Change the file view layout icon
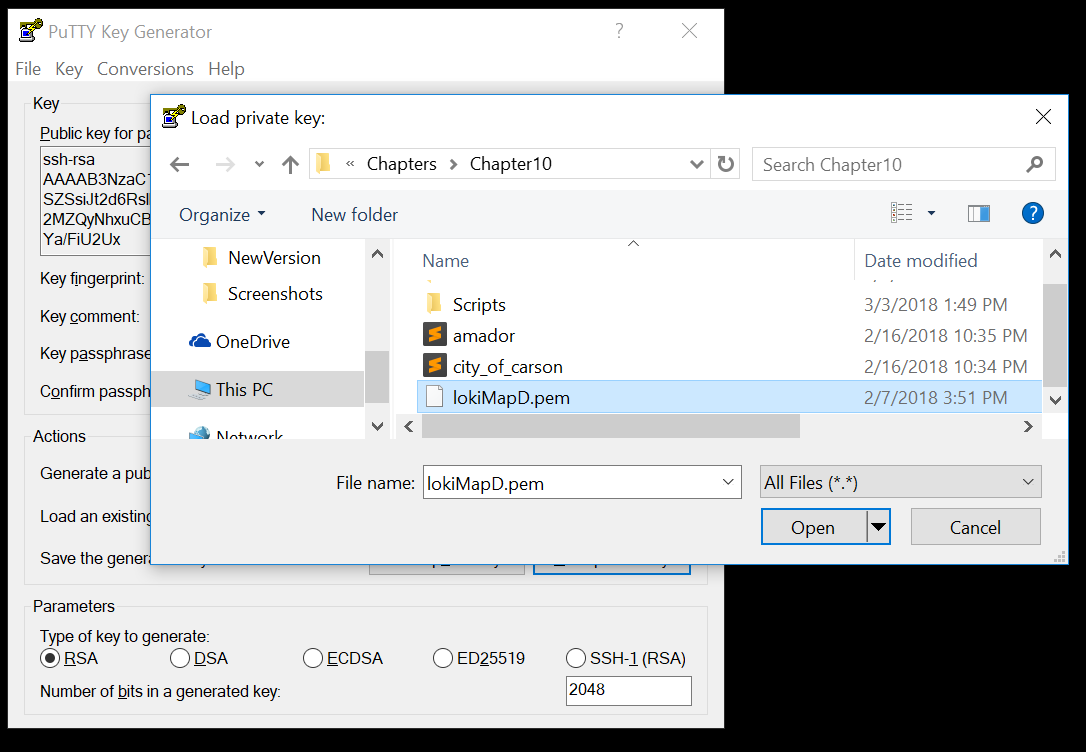Viewport: 1086px width, 752px height. tap(902, 213)
